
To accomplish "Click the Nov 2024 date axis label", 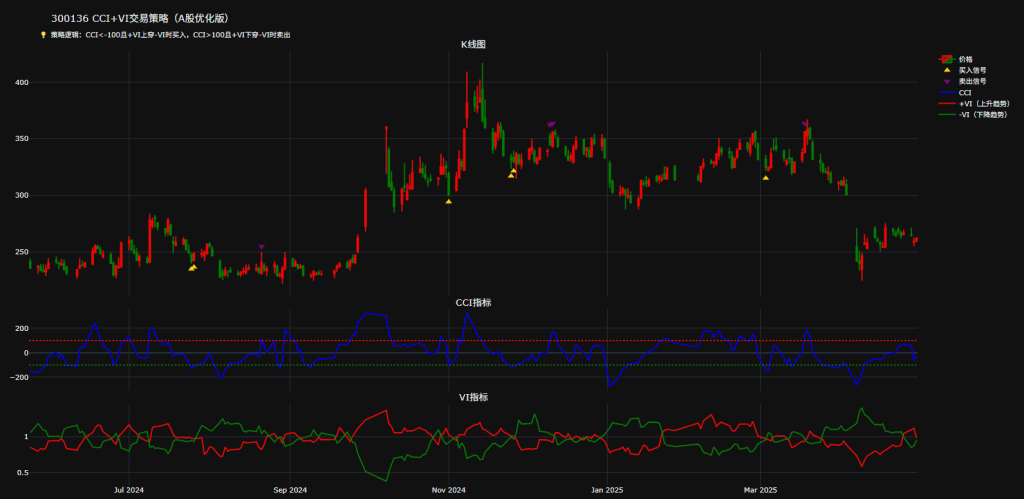I will 449,489.
